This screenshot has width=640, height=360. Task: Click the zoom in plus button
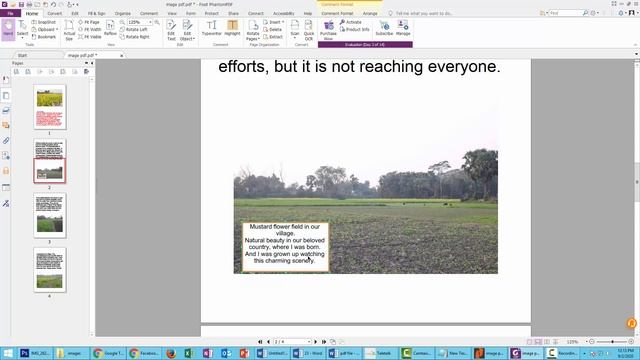631,342
